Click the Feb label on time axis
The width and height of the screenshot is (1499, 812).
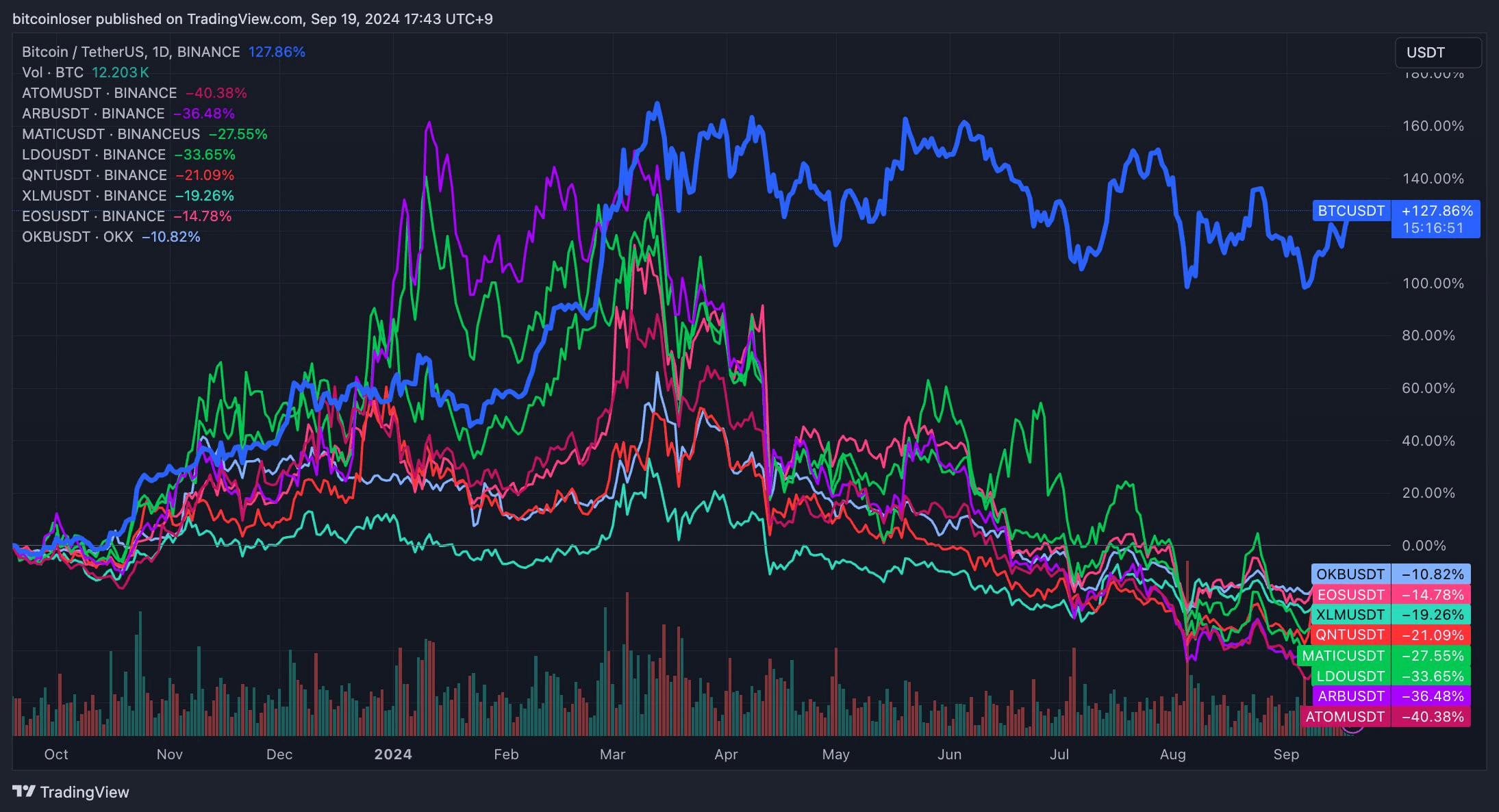point(507,754)
